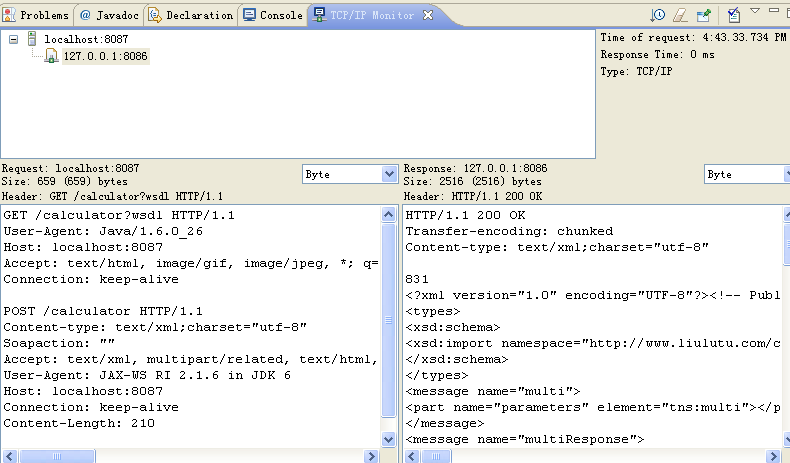Click the 'Request: localhost:8087' label

[x=70, y=168]
